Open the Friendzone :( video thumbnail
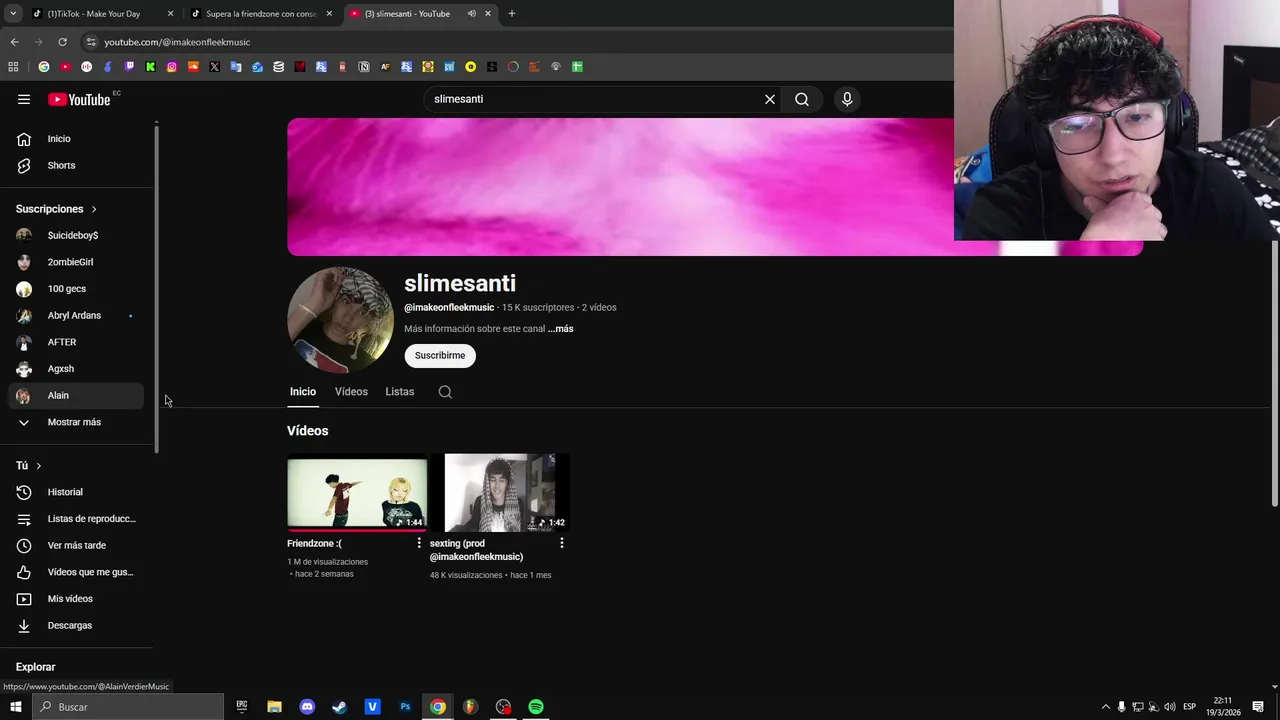 coord(357,492)
